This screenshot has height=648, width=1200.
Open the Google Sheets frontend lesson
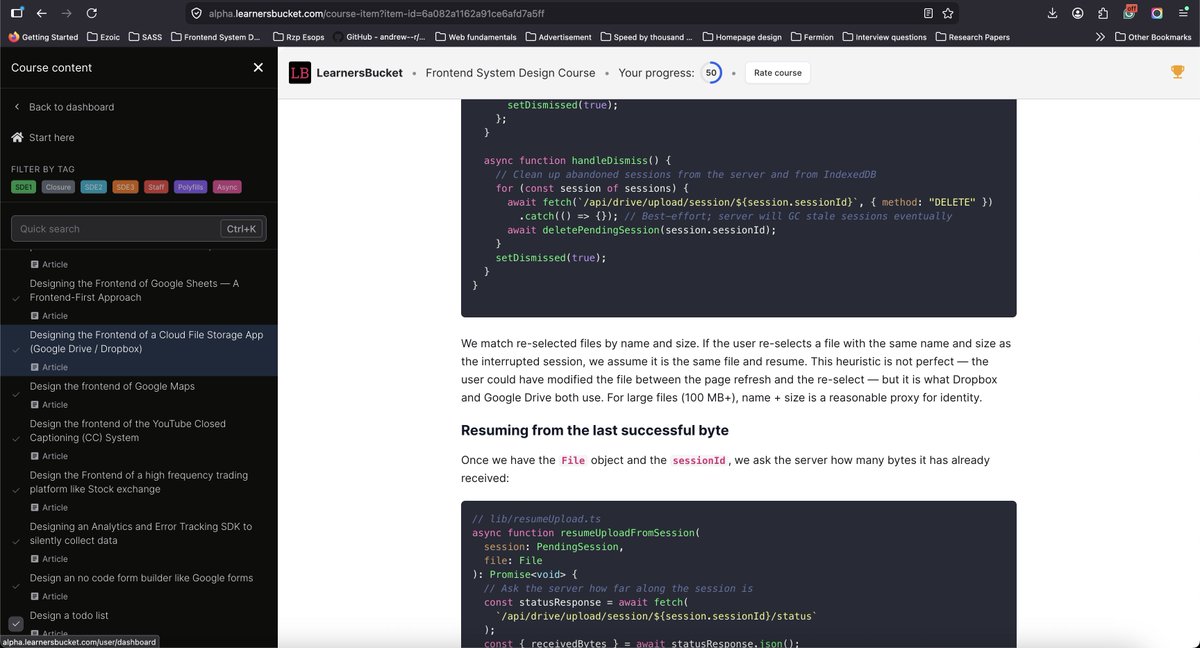134,290
